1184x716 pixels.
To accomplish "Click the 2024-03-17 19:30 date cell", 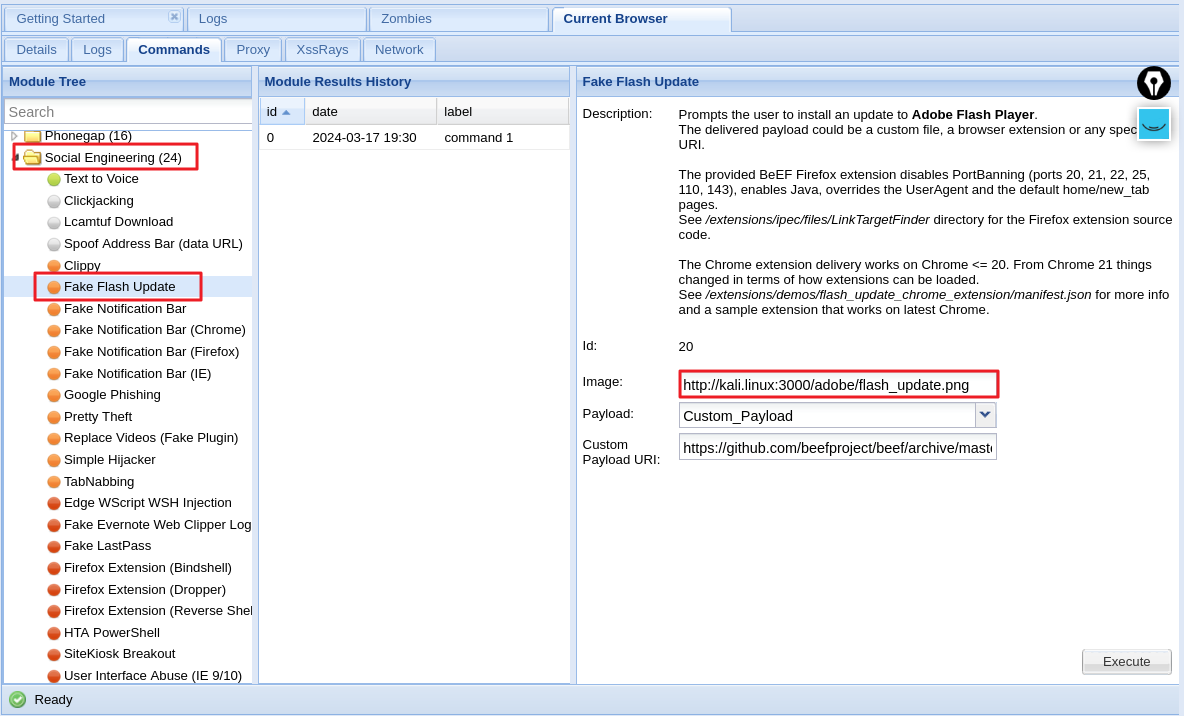I will tap(364, 137).
